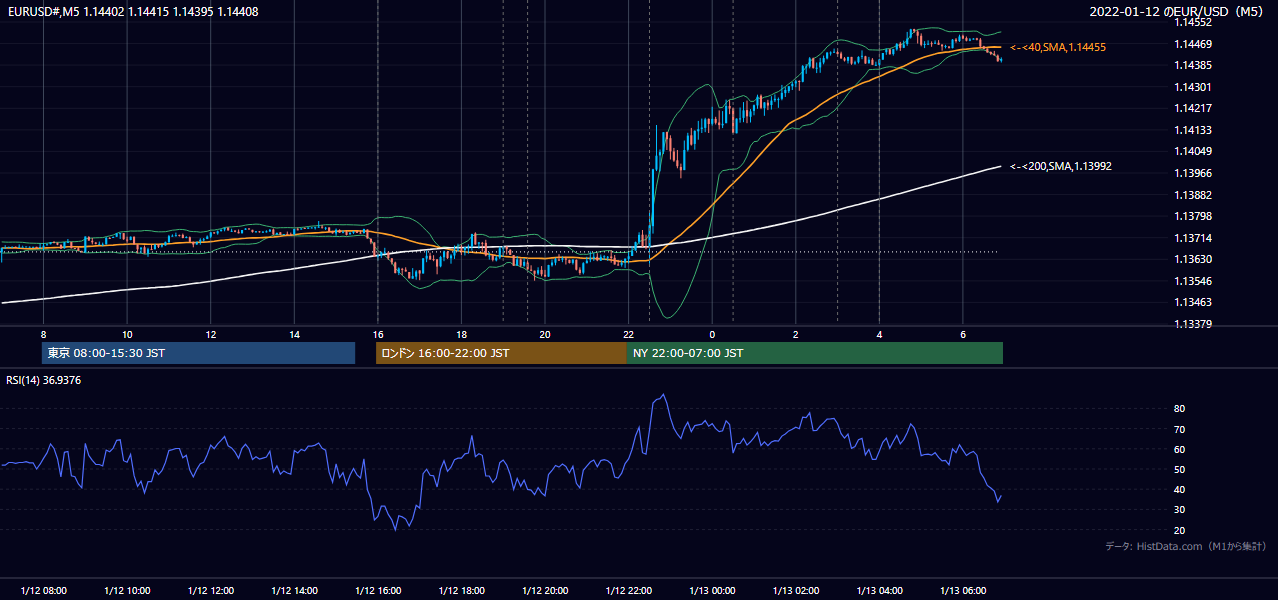Click price axis value 1.13546
Image resolution: width=1278 pixels, height=600 pixels.
point(1193,281)
